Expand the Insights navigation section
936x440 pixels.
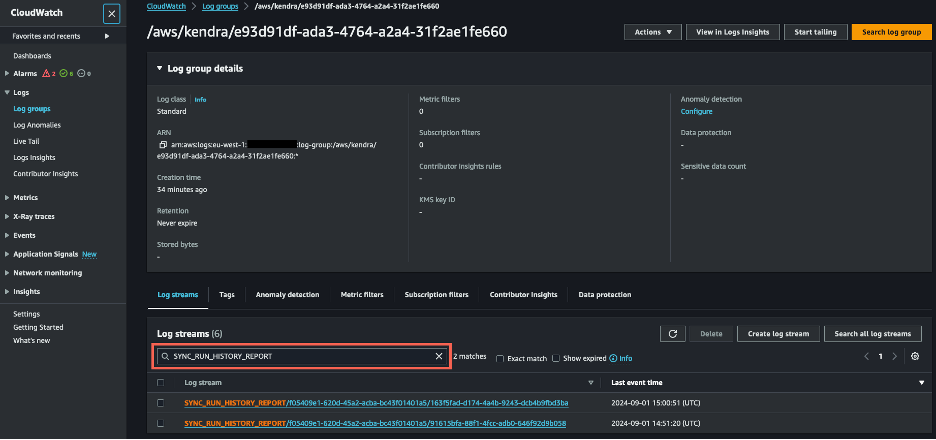pos(7,292)
